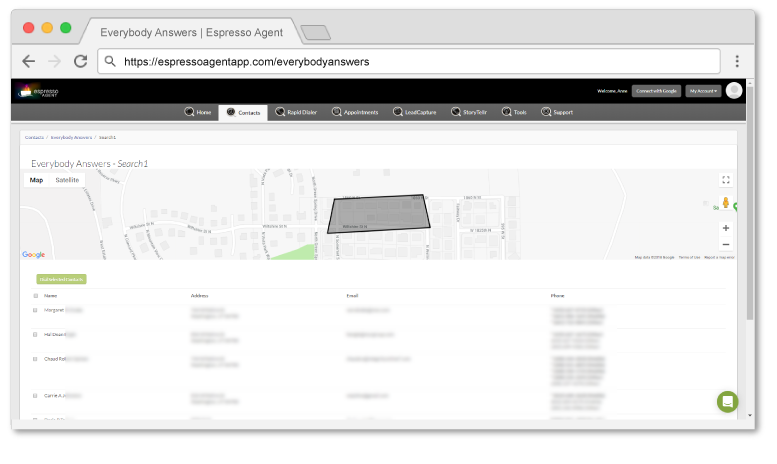Click the Connect with Google button
This screenshot has width=777, height=464.
click(656, 91)
